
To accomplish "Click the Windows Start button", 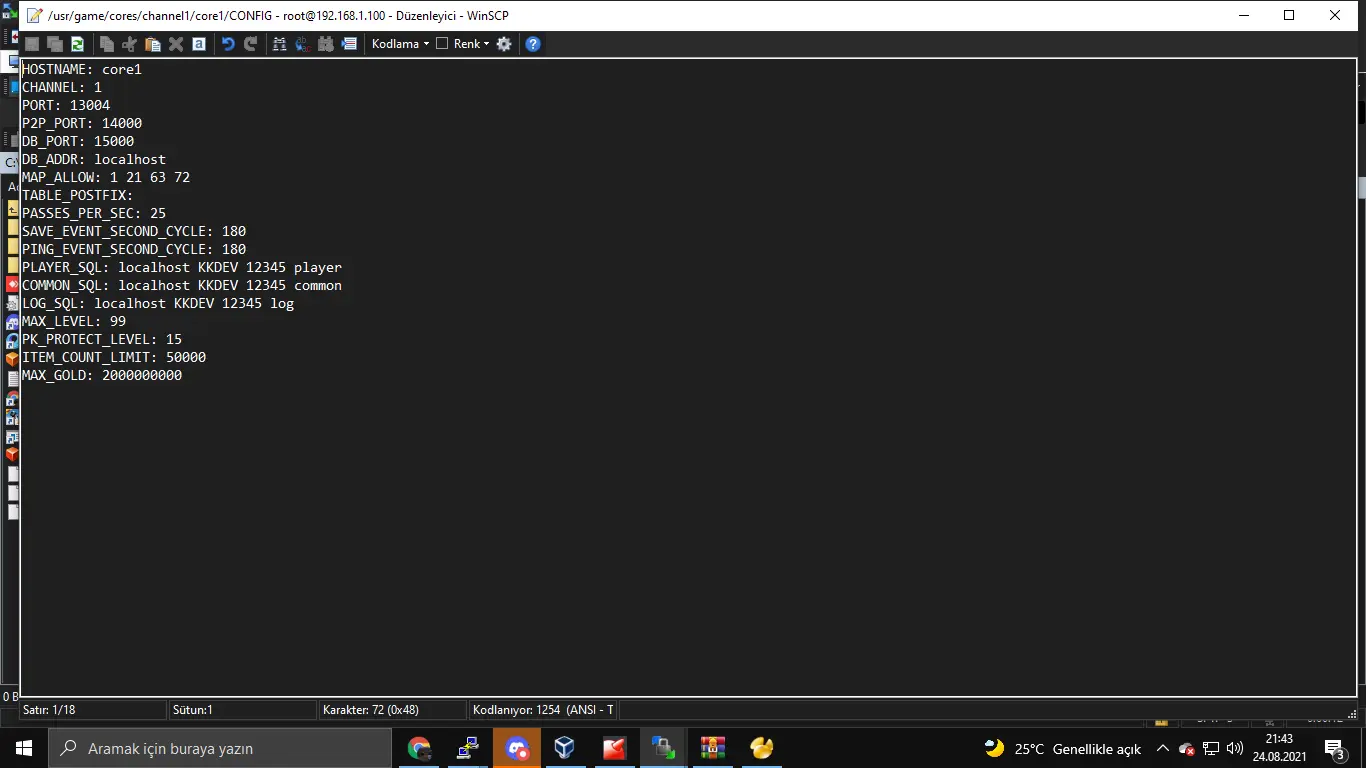I will pyautogui.click(x=23, y=748).
